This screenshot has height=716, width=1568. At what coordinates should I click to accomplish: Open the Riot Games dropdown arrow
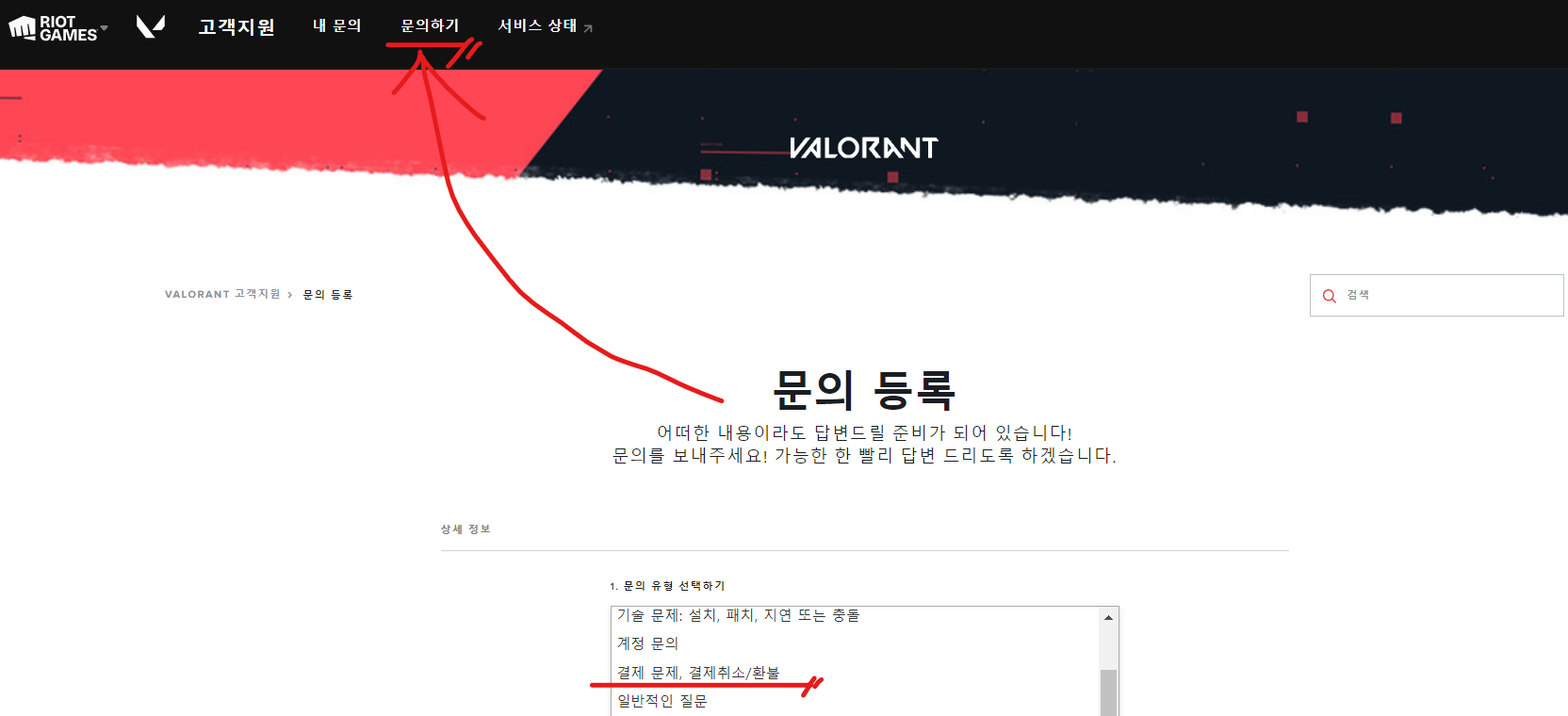point(104,28)
